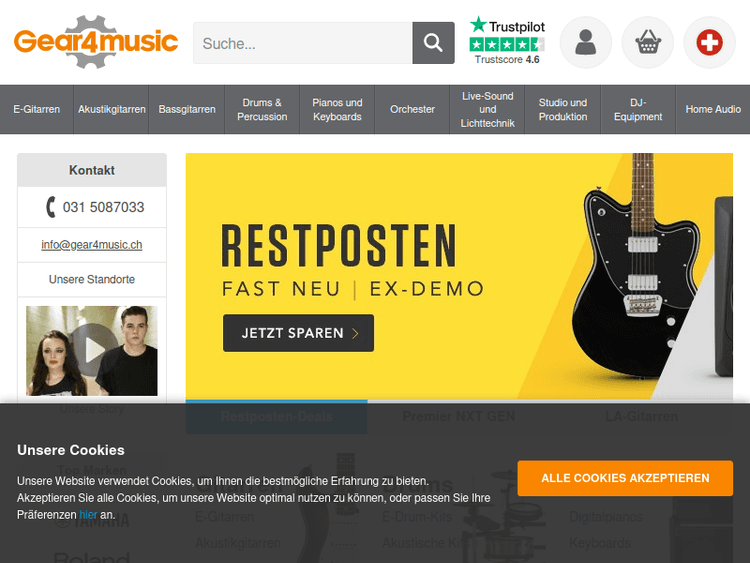Screen dimensions: 750x563
Task: Click the Gear4music logo
Action: tap(96, 42)
